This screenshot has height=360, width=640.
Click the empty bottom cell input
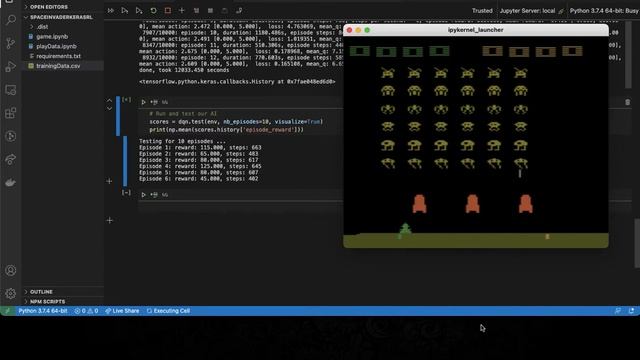point(241,206)
